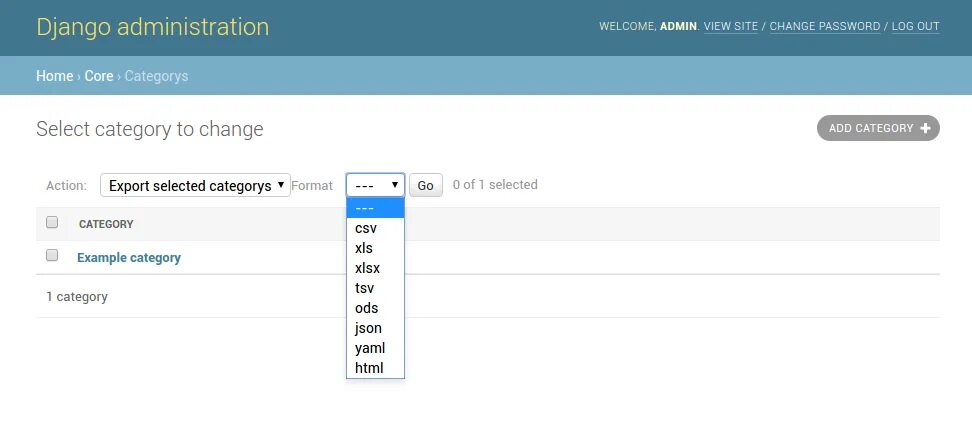The width and height of the screenshot is (972, 423).
Task: Choose xlsx export format
Action: pyautogui.click(x=375, y=268)
